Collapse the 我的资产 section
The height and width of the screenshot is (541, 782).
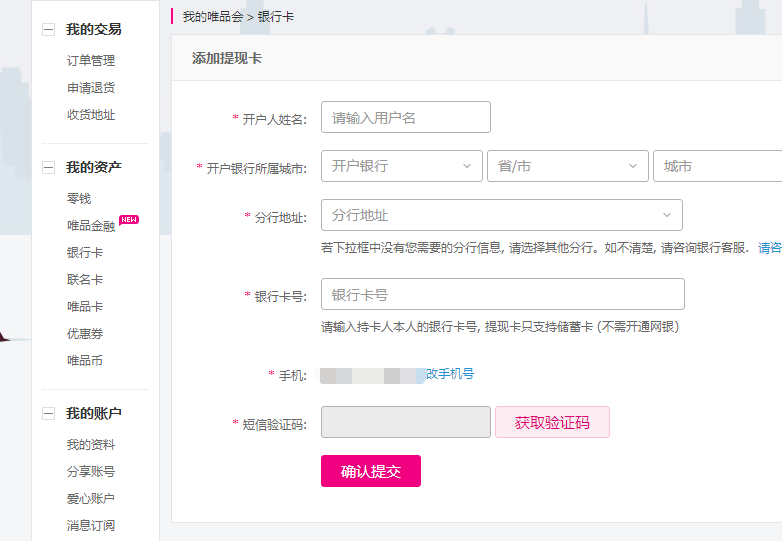coord(48,168)
